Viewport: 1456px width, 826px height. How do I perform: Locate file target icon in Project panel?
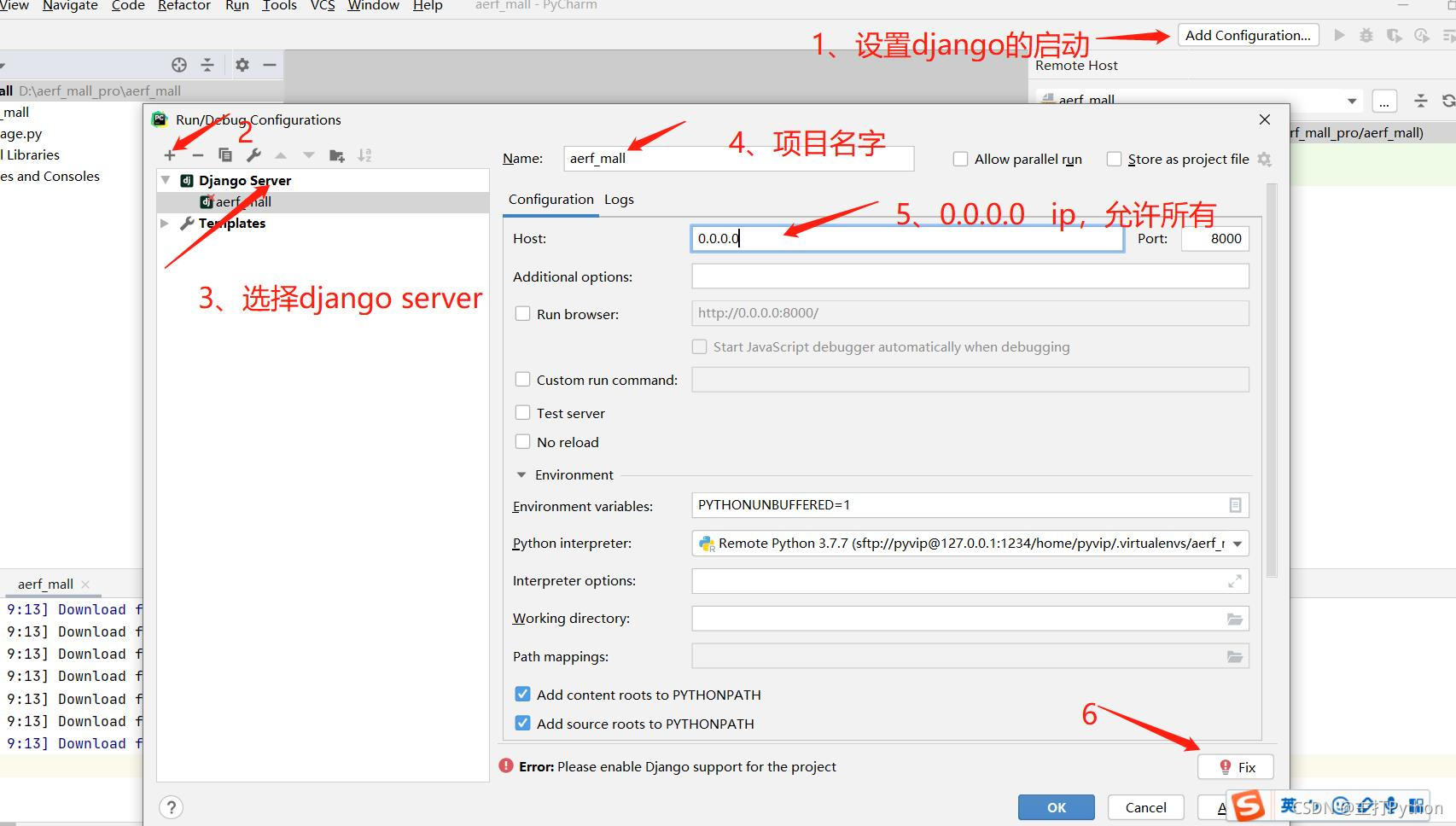[179, 65]
